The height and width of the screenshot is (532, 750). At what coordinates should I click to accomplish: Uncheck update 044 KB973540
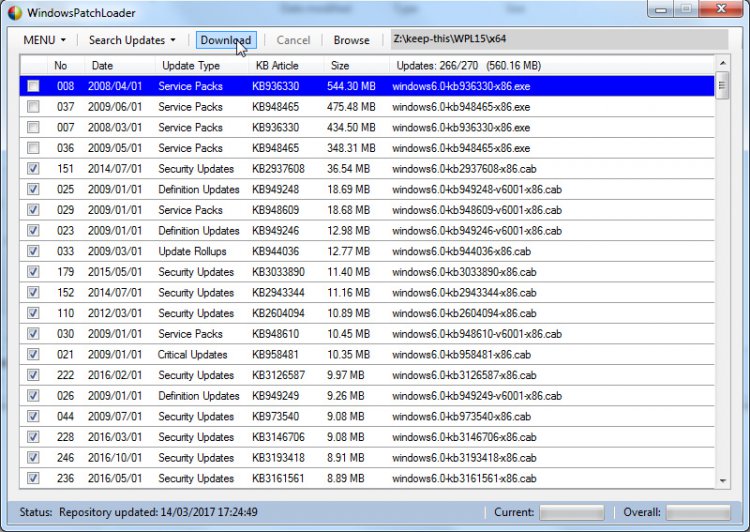click(33, 416)
